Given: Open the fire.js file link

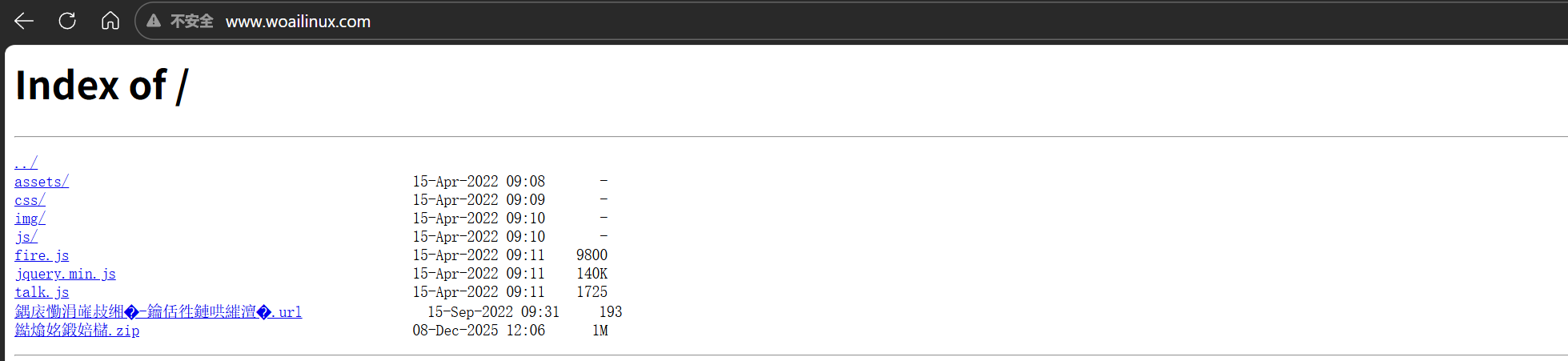Looking at the screenshot, I should click(42, 255).
